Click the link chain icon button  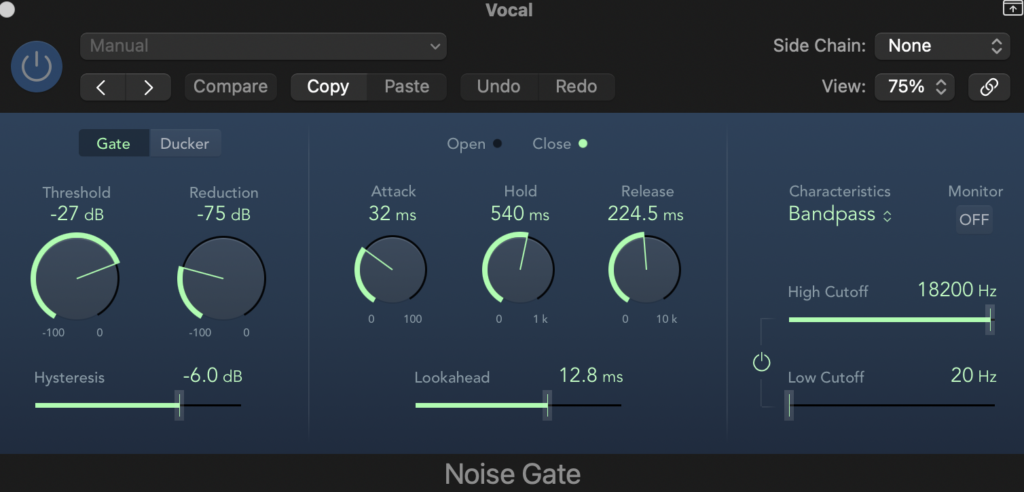click(x=989, y=87)
